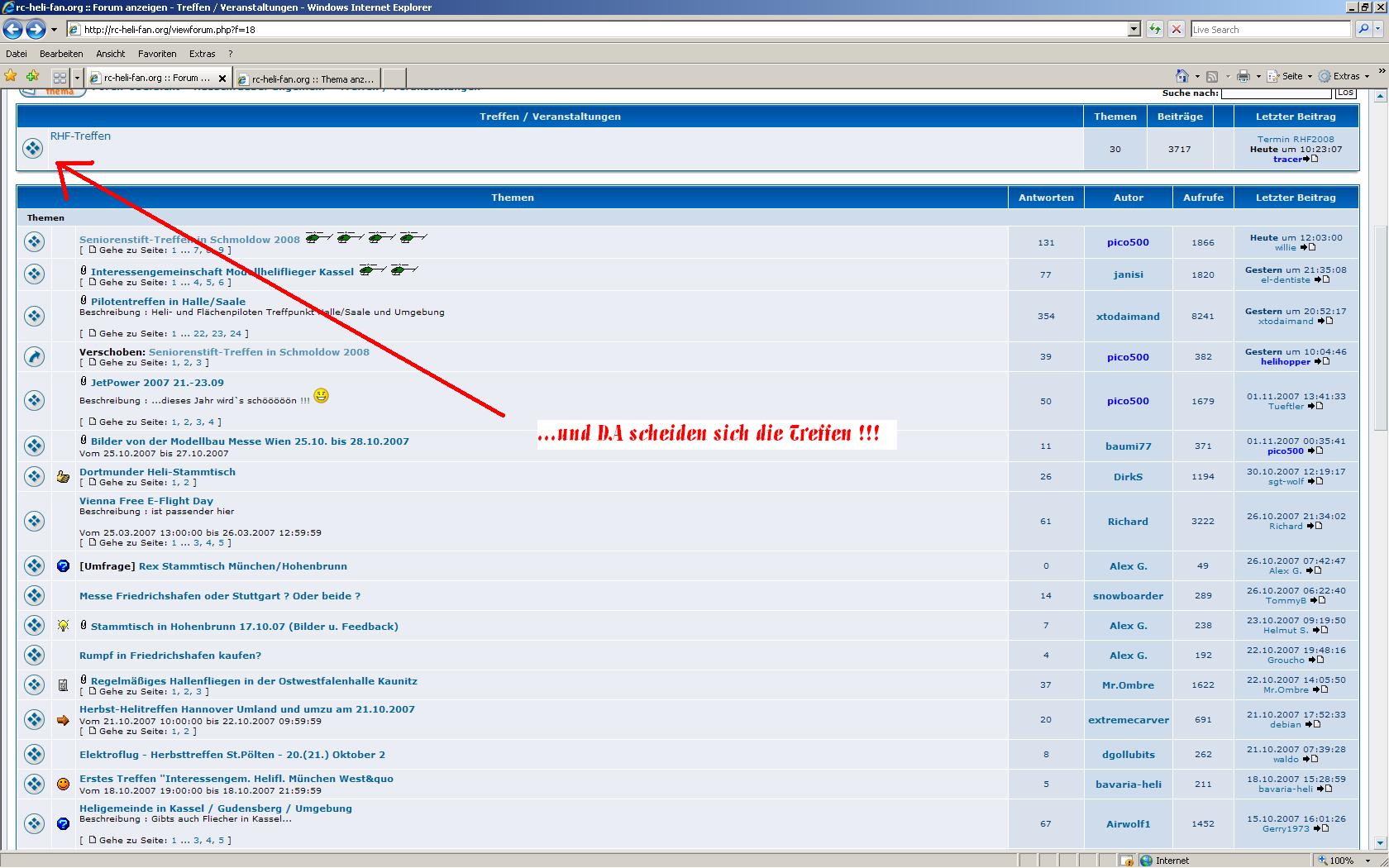Open 'Messe Friedrichshafen oder Stuttgart' topic

(220, 596)
